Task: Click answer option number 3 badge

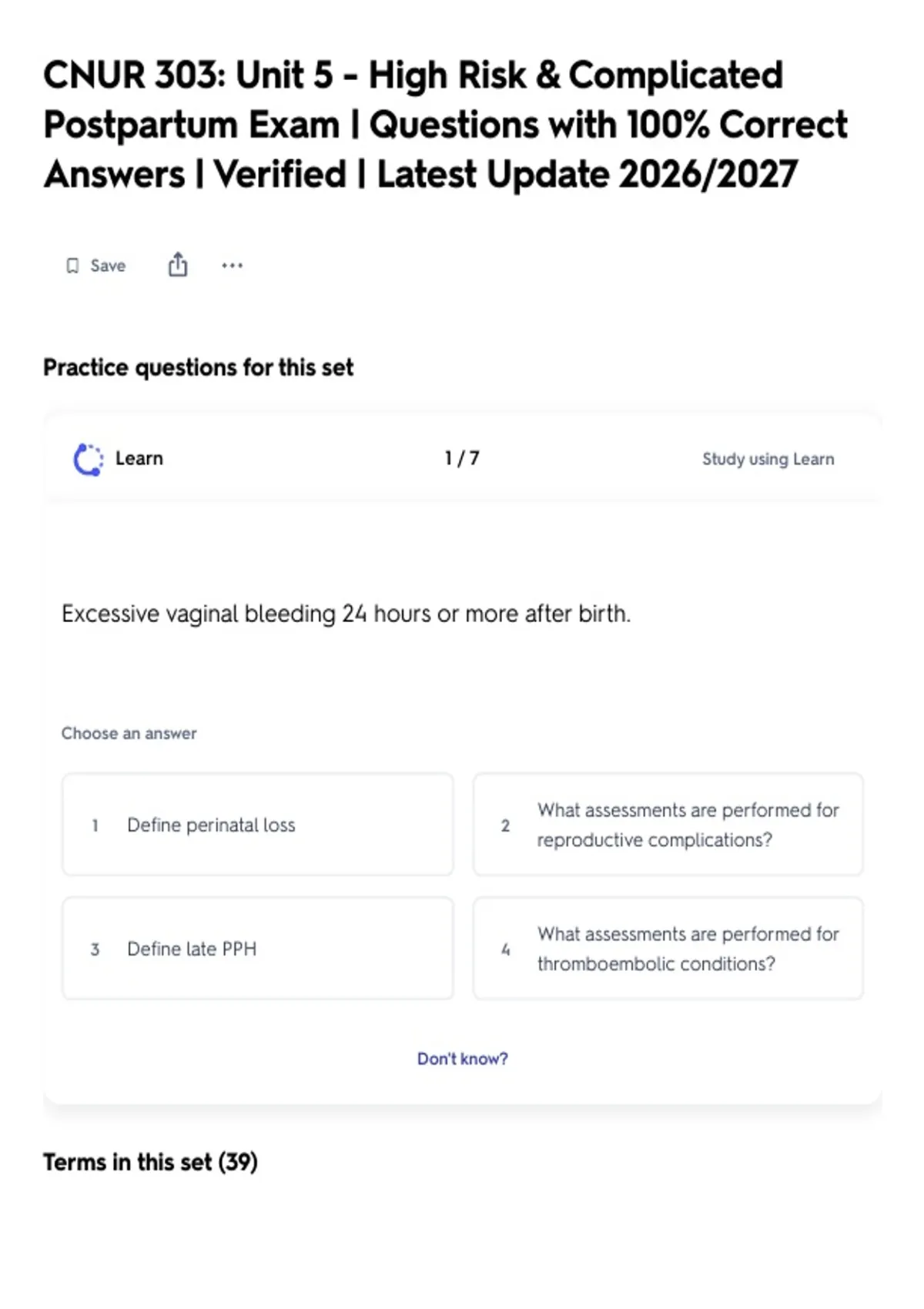Action: 95,949
